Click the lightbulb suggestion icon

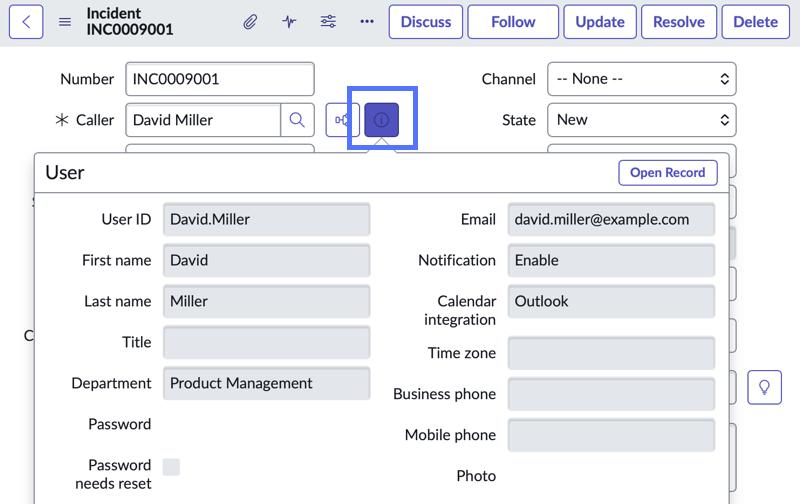click(764, 387)
